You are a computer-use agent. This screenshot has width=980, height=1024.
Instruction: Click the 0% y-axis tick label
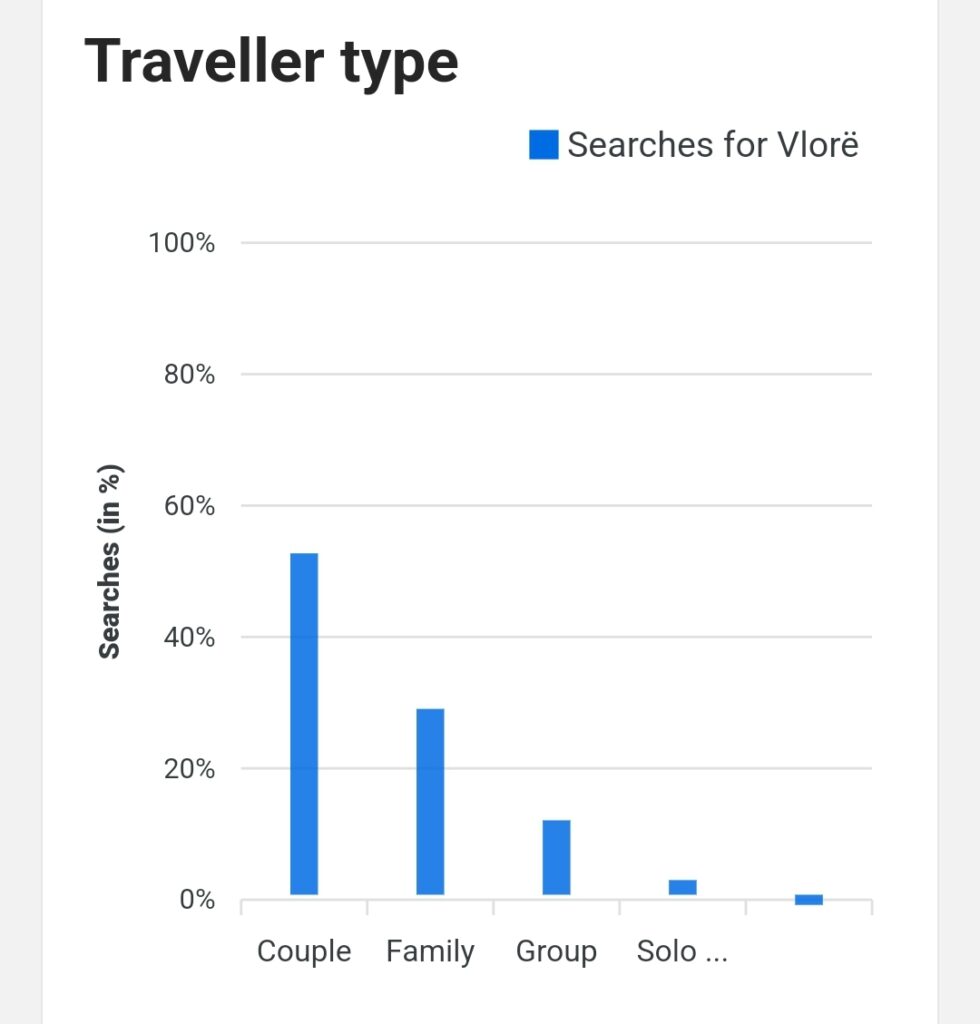click(195, 900)
